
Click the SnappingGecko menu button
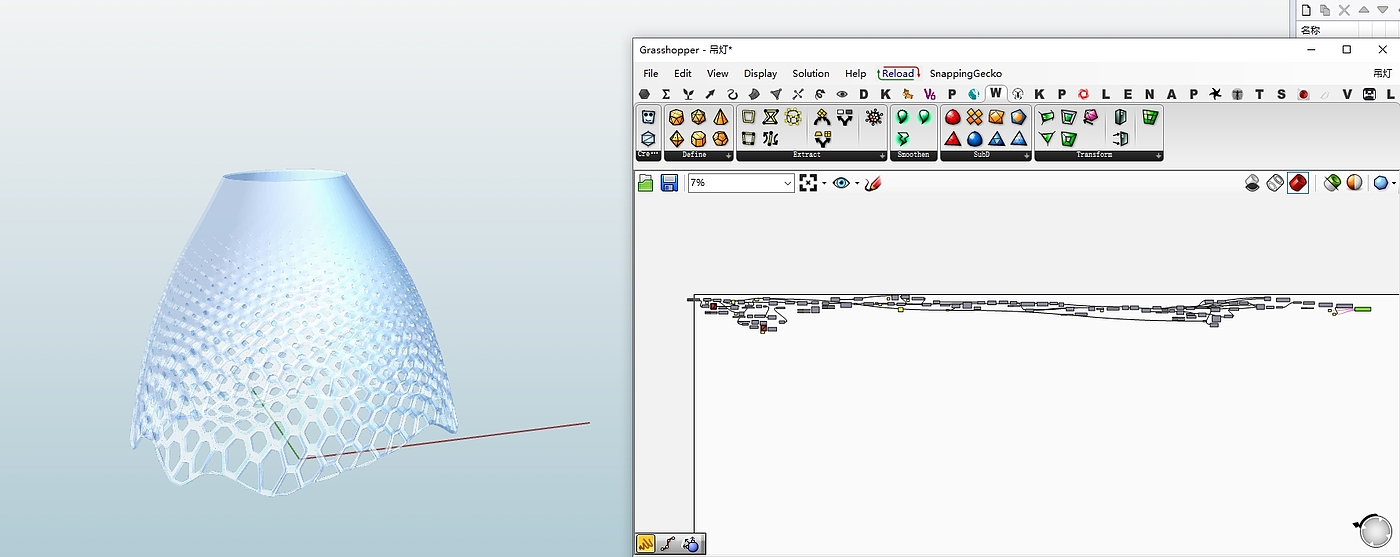click(x=965, y=73)
